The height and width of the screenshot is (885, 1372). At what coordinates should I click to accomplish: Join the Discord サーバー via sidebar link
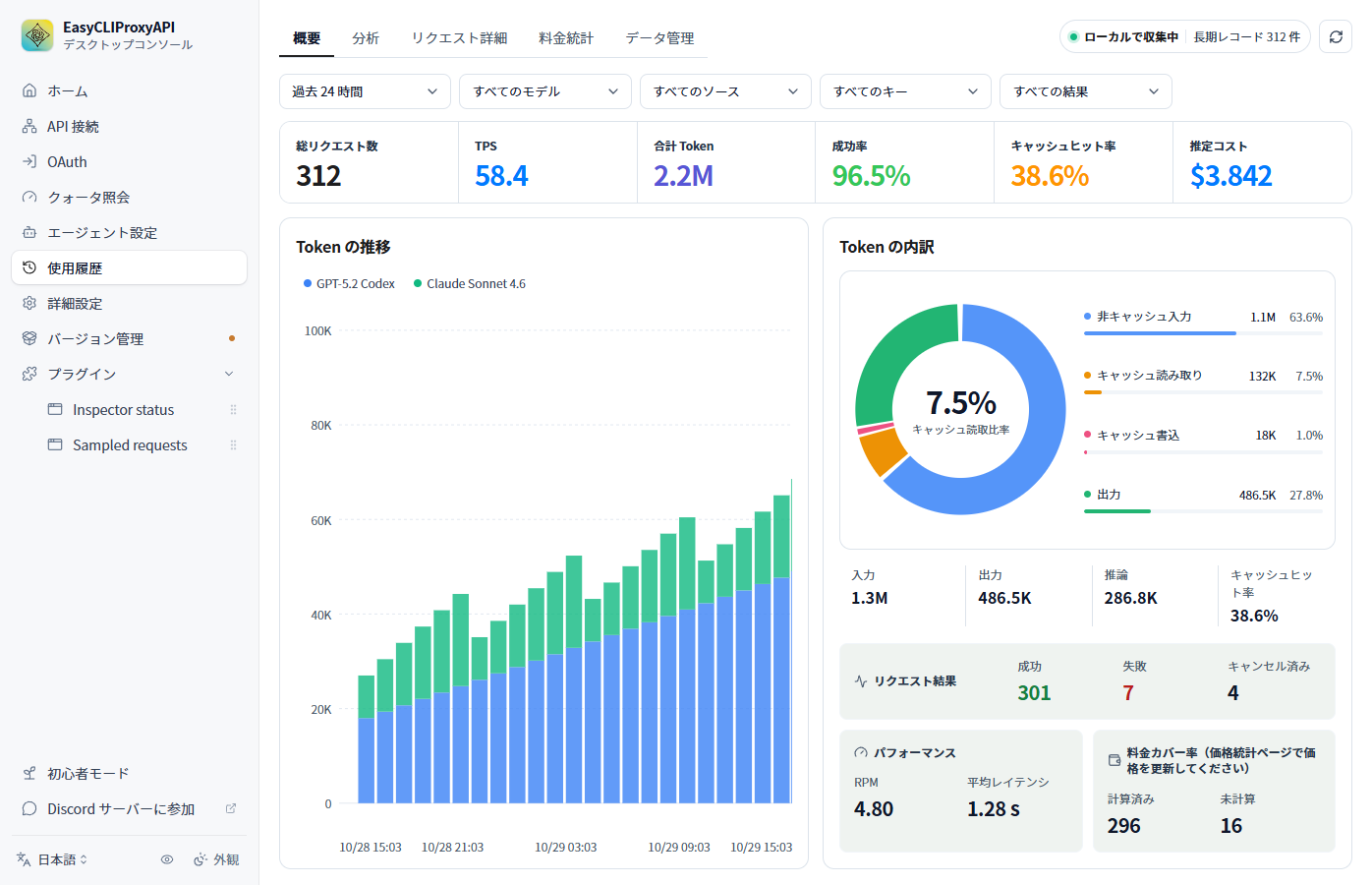click(x=129, y=808)
